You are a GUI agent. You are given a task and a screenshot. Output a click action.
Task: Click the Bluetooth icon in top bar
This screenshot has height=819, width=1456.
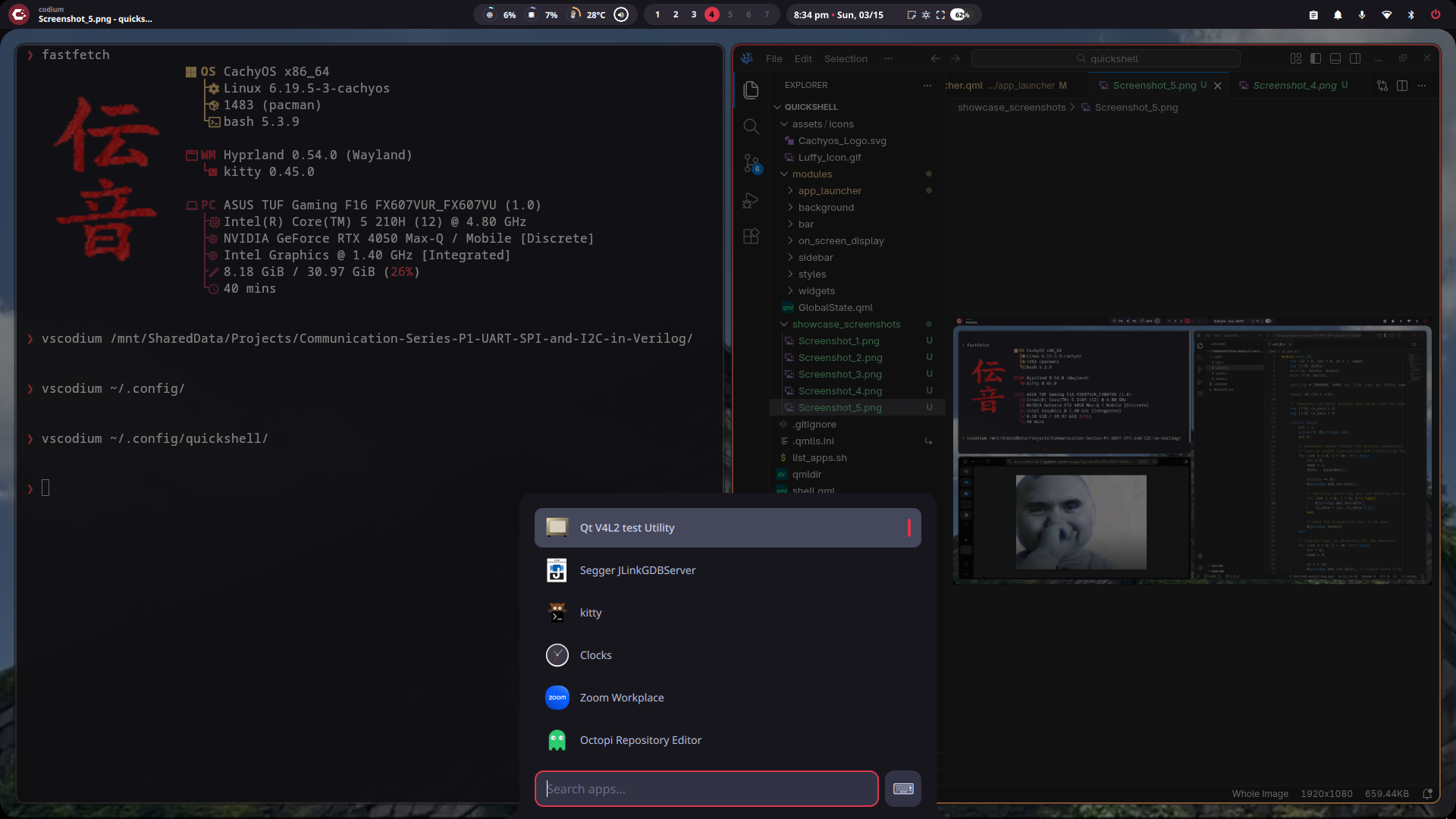coord(1411,14)
